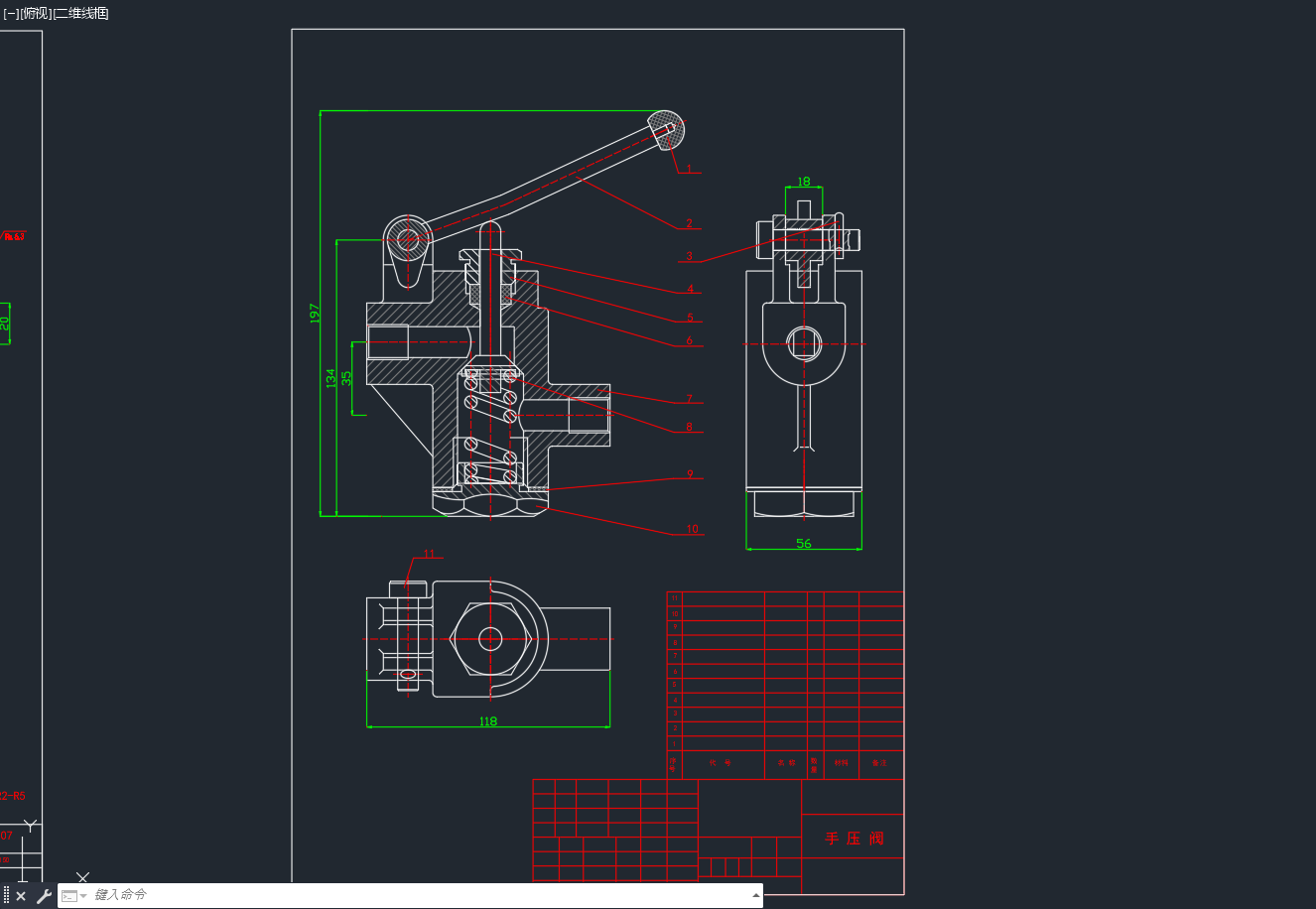Viewport: 1316px width, 909px height.
Task: Select leader callout number 5 in the drawing
Action: point(690,318)
